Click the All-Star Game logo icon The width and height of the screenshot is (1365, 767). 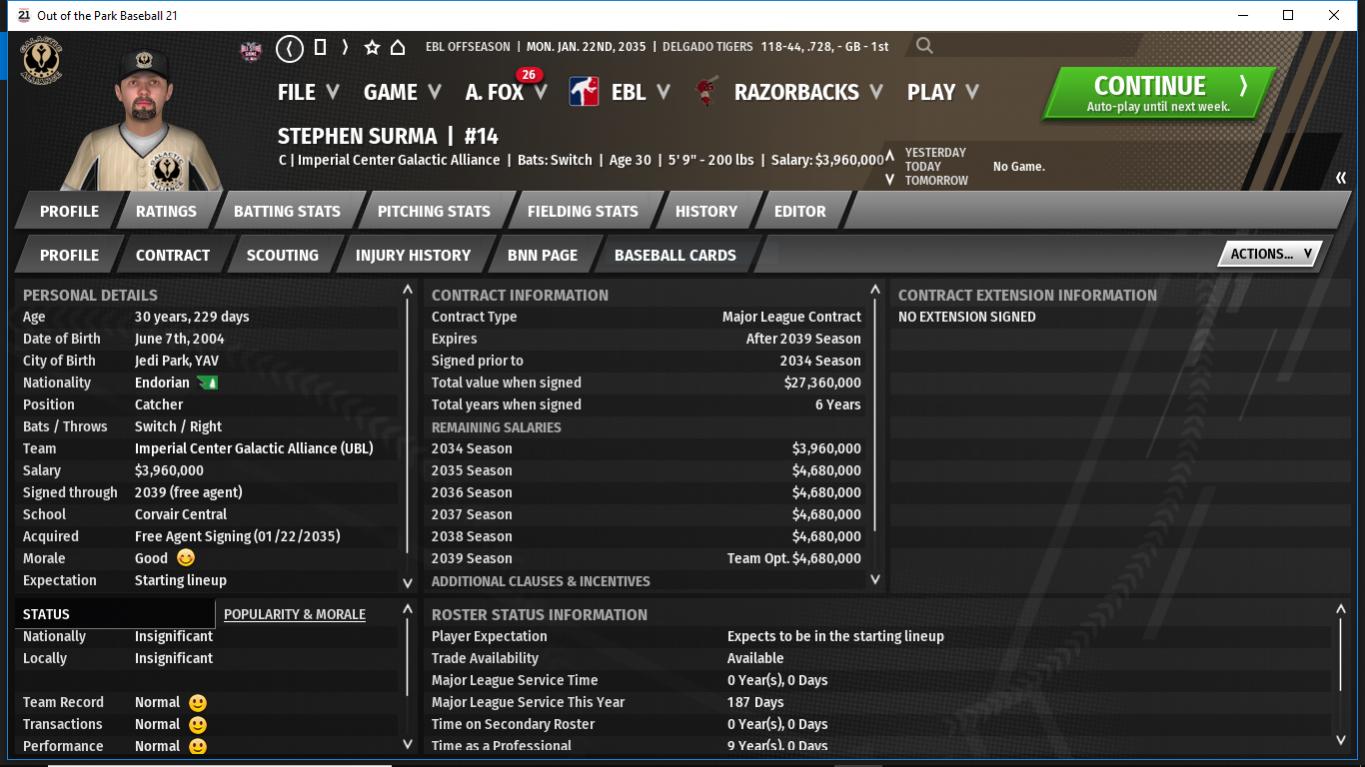coord(251,50)
